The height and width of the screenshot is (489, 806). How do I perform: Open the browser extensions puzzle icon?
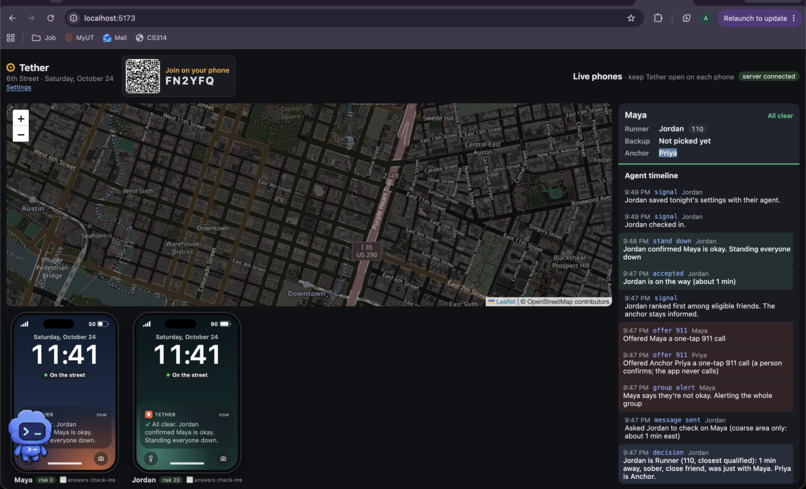pyautogui.click(x=657, y=18)
